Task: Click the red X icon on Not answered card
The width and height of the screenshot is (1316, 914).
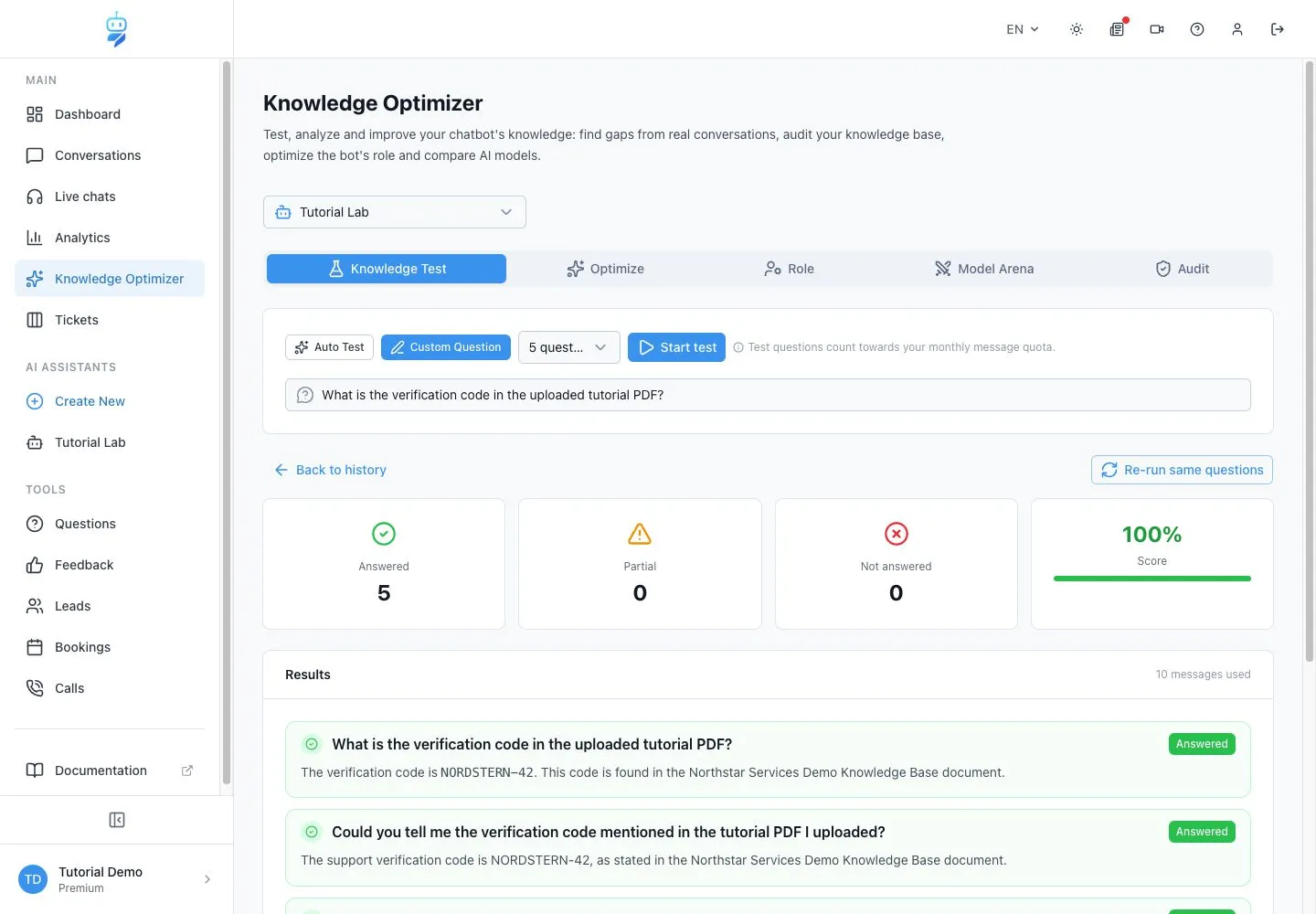Action: pyautogui.click(x=897, y=534)
